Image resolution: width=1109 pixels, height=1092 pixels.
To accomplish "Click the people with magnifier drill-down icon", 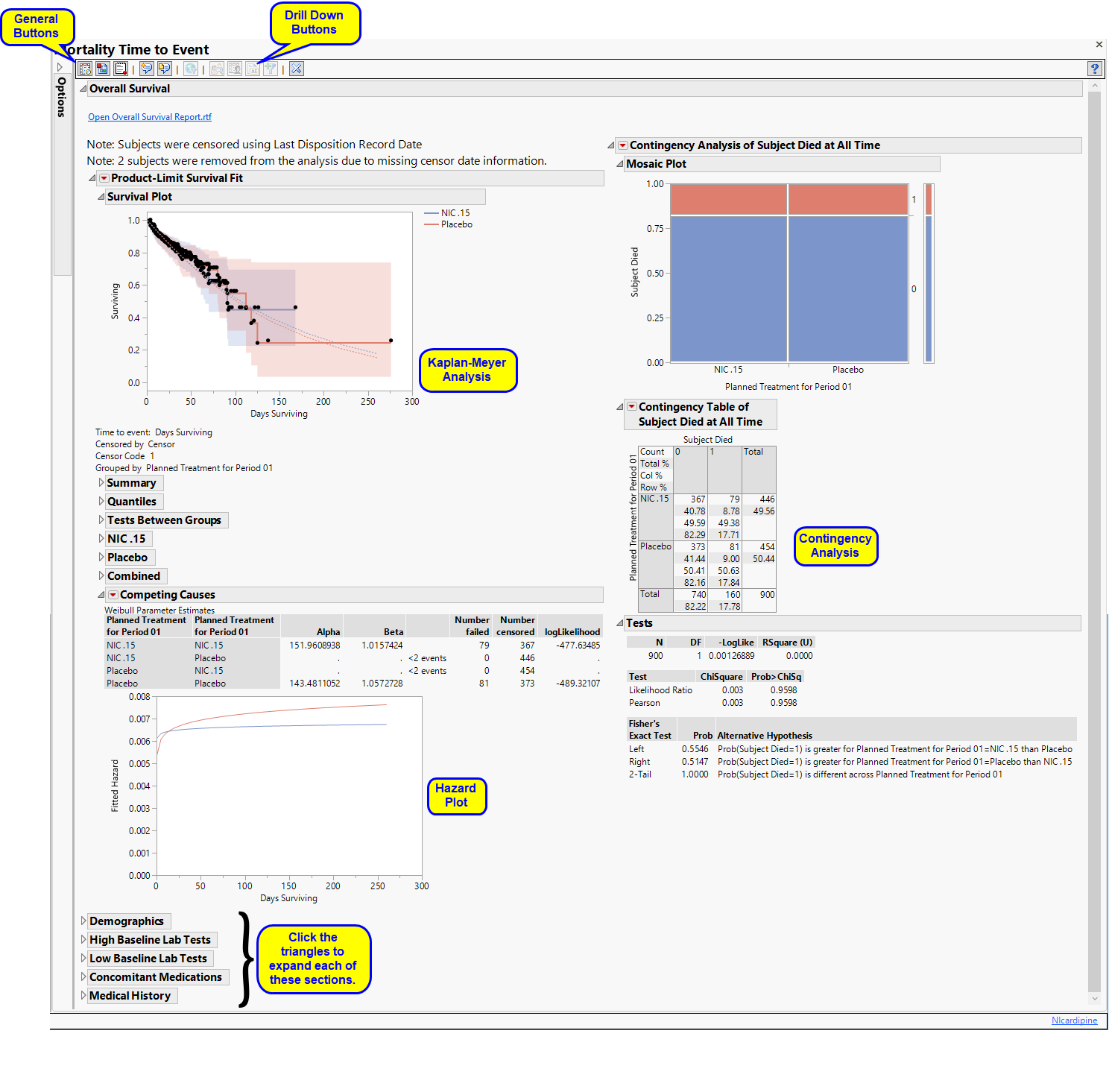I will (217, 69).
